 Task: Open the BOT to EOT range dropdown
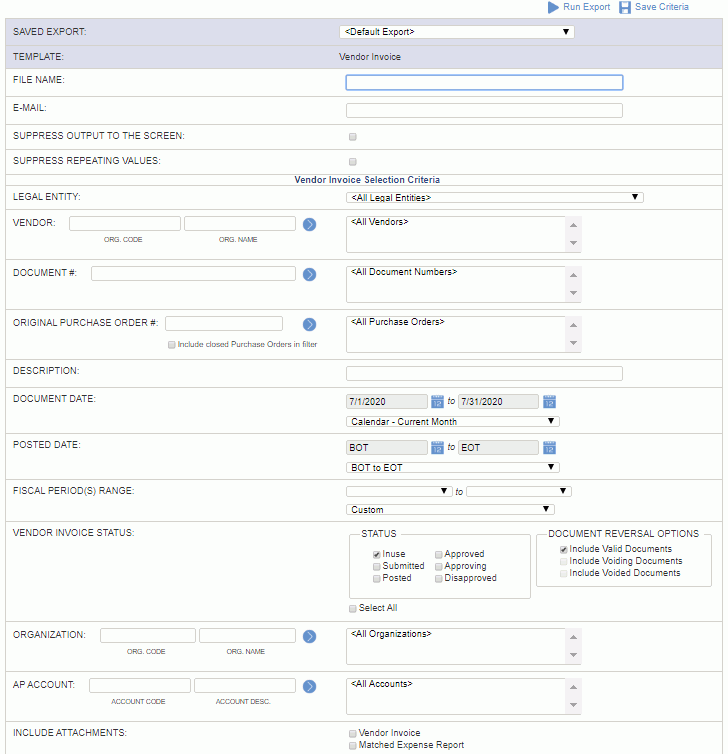pos(452,467)
